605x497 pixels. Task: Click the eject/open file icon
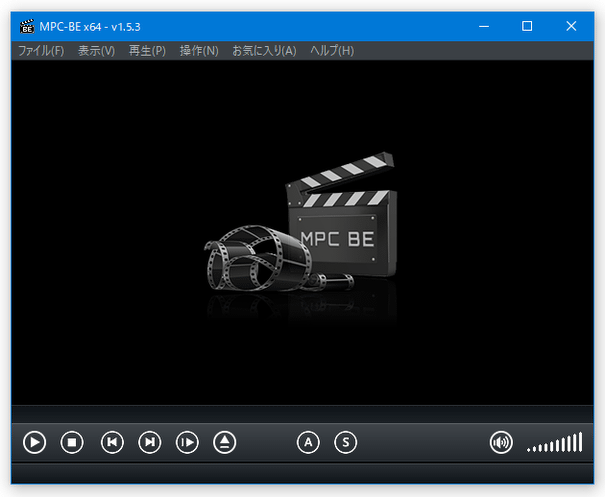click(225, 442)
